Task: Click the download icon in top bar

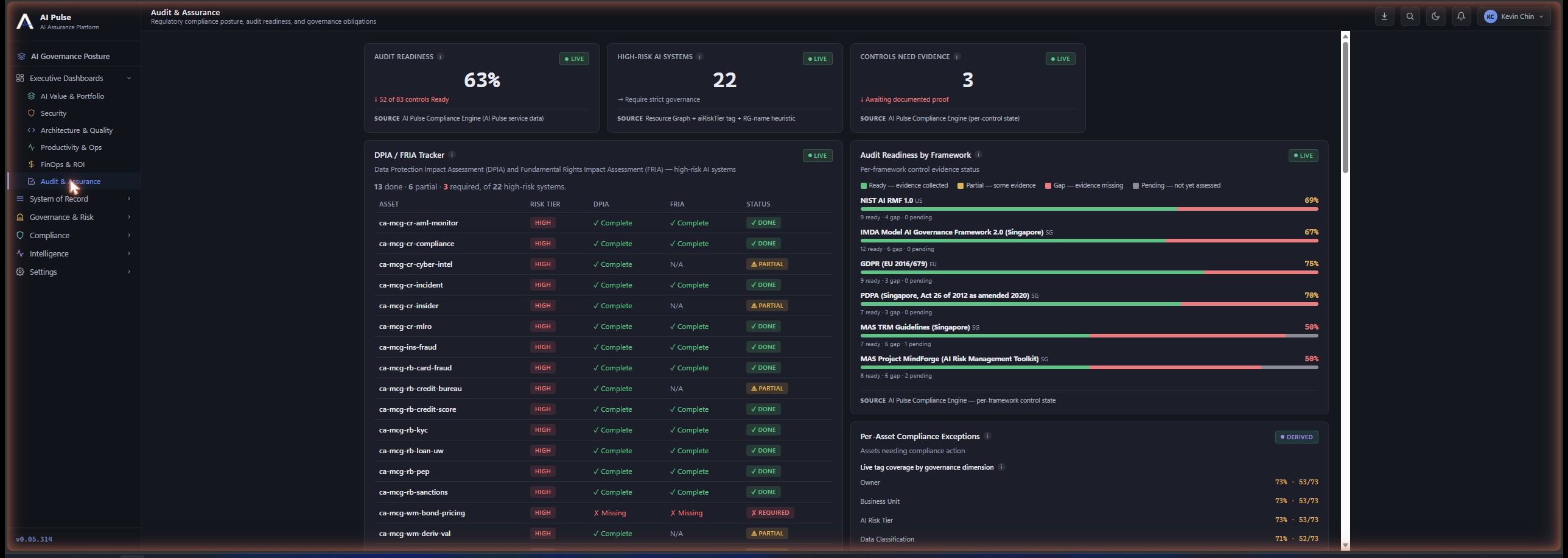Action: coord(1384,16)
